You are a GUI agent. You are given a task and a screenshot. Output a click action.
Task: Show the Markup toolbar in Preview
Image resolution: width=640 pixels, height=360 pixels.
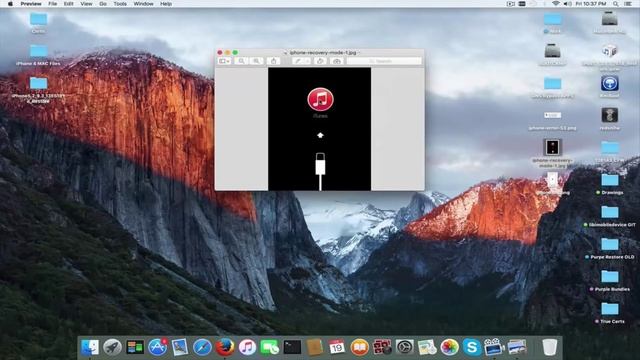[x=337, y=61]
